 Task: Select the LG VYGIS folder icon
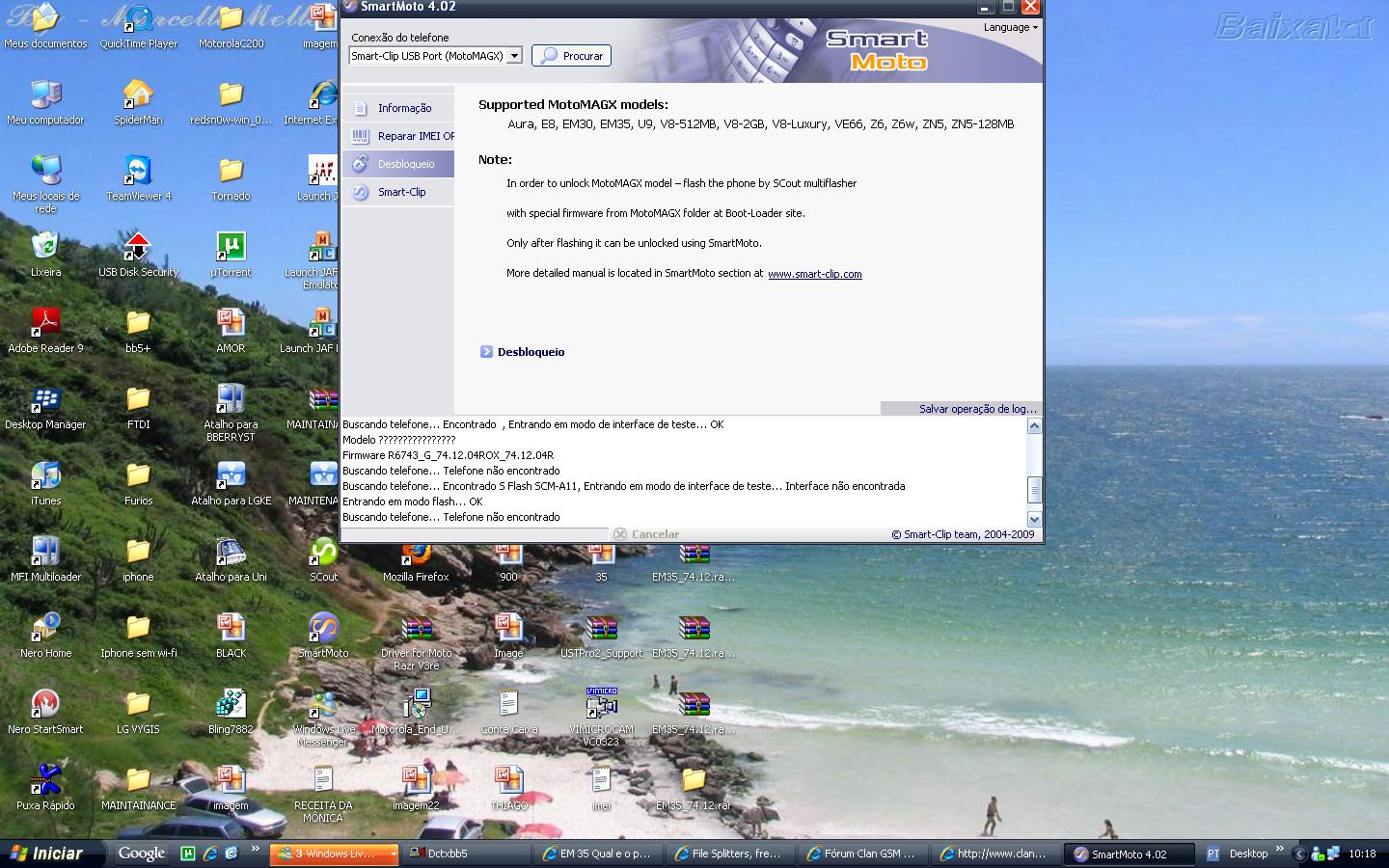[138, 713]
